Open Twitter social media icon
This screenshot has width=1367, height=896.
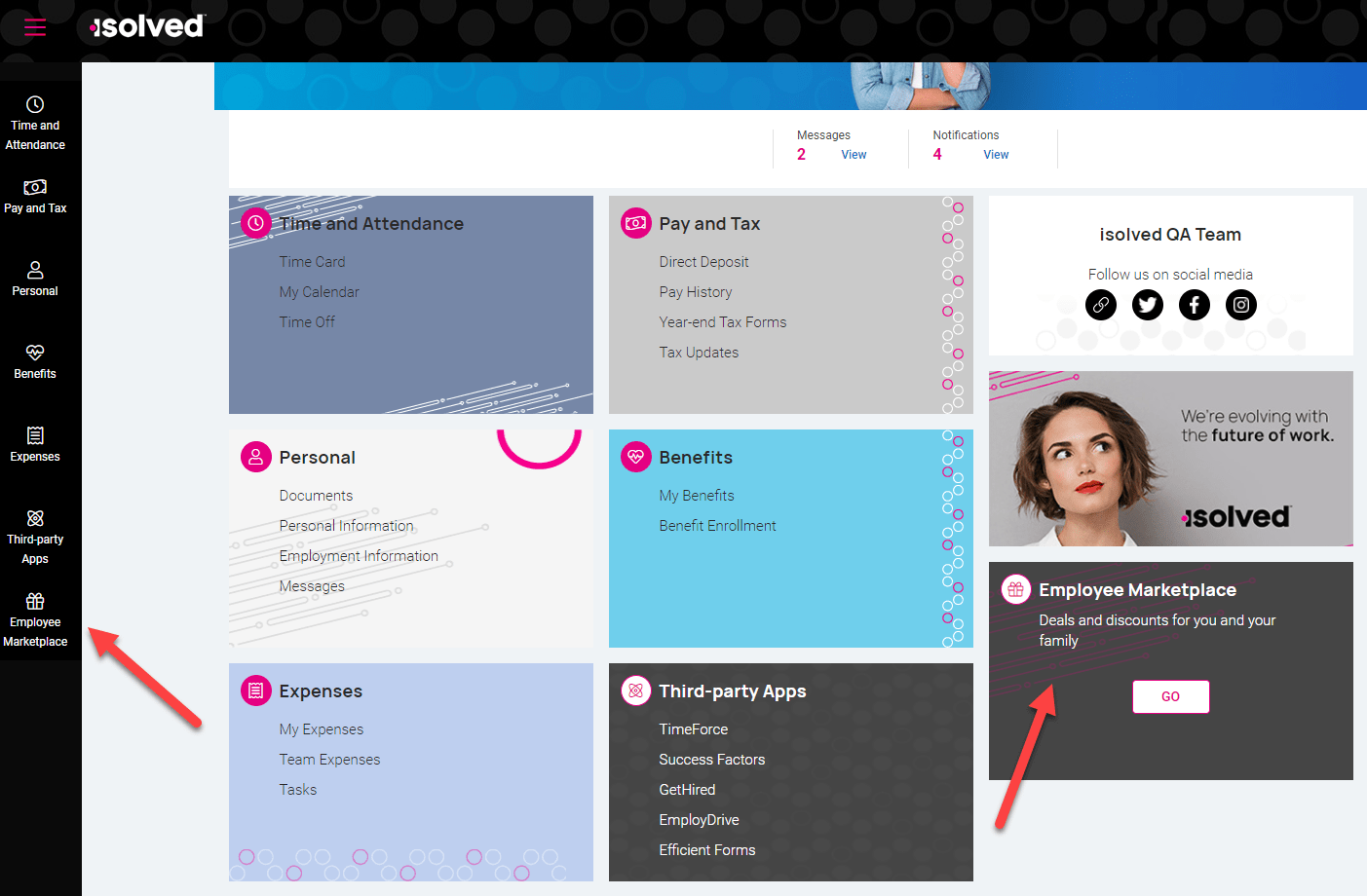coord(1148,305)
